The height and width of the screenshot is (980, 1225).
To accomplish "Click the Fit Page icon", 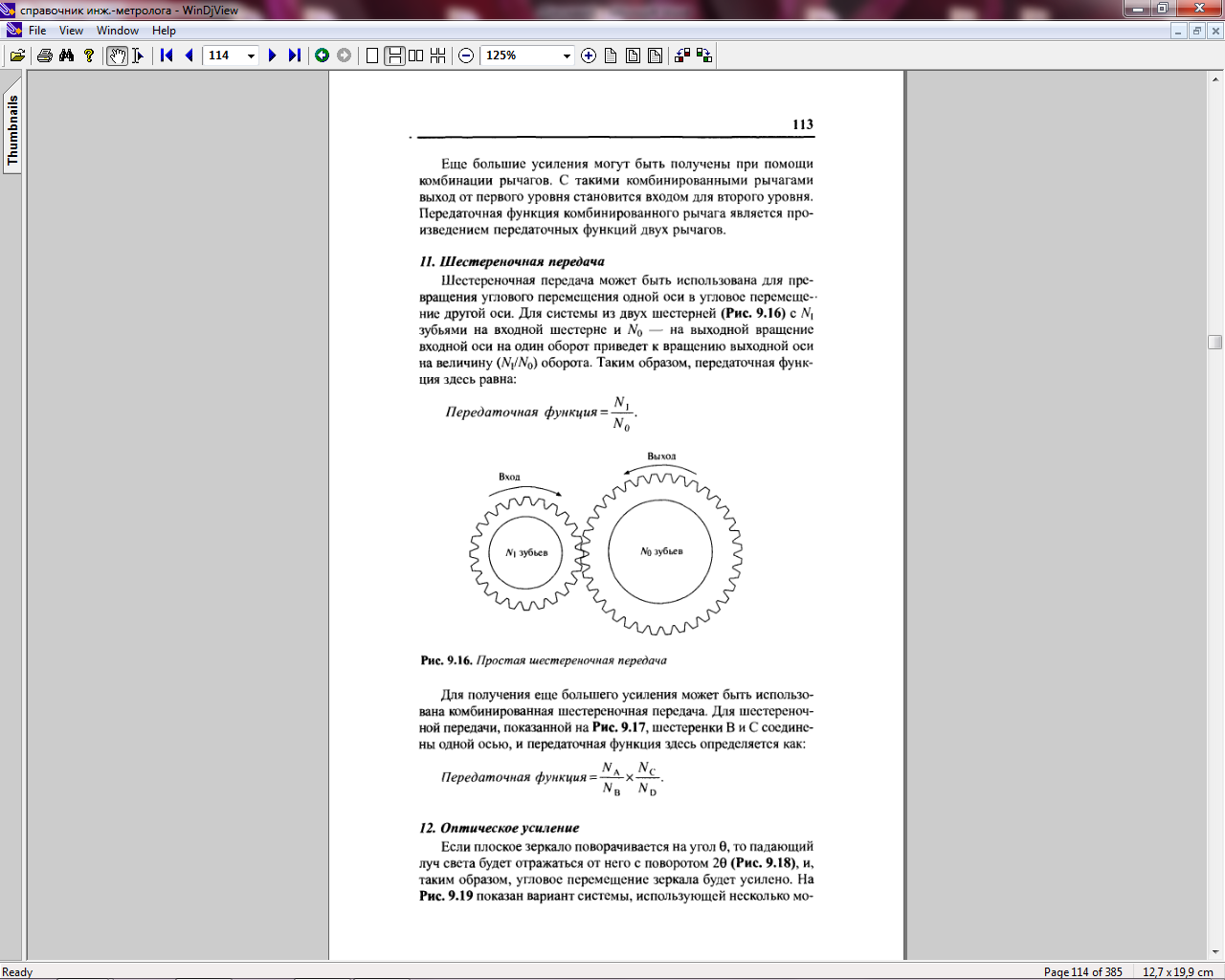I will click(x=633, y=56).
